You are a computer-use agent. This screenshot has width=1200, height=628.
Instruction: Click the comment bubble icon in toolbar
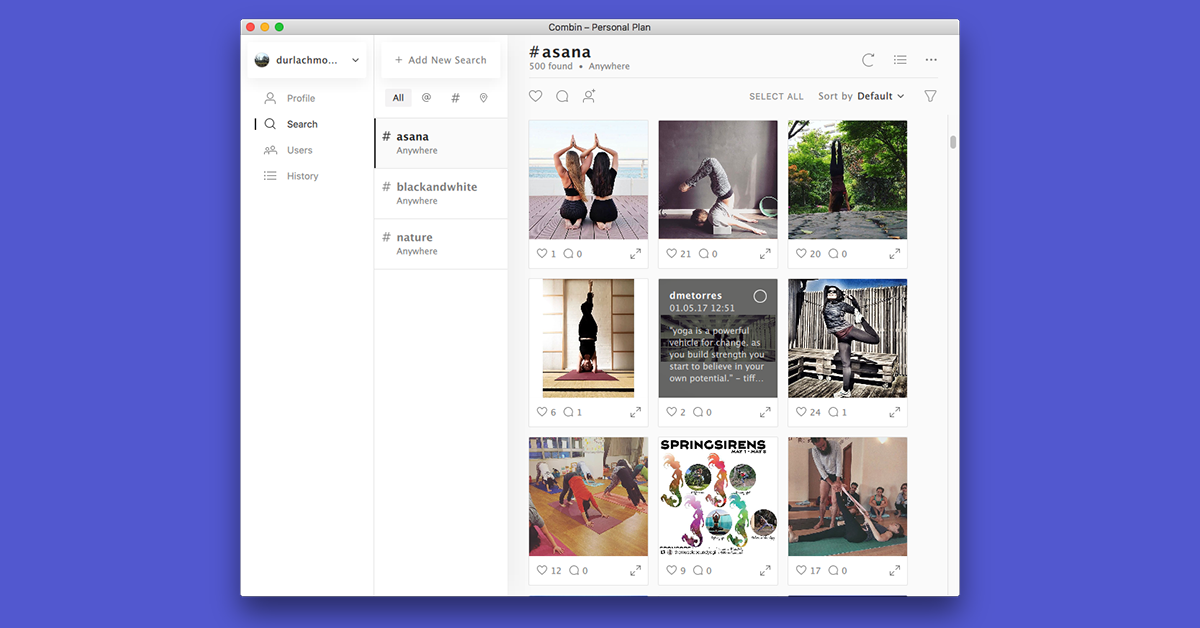click(x=562, y=96)
